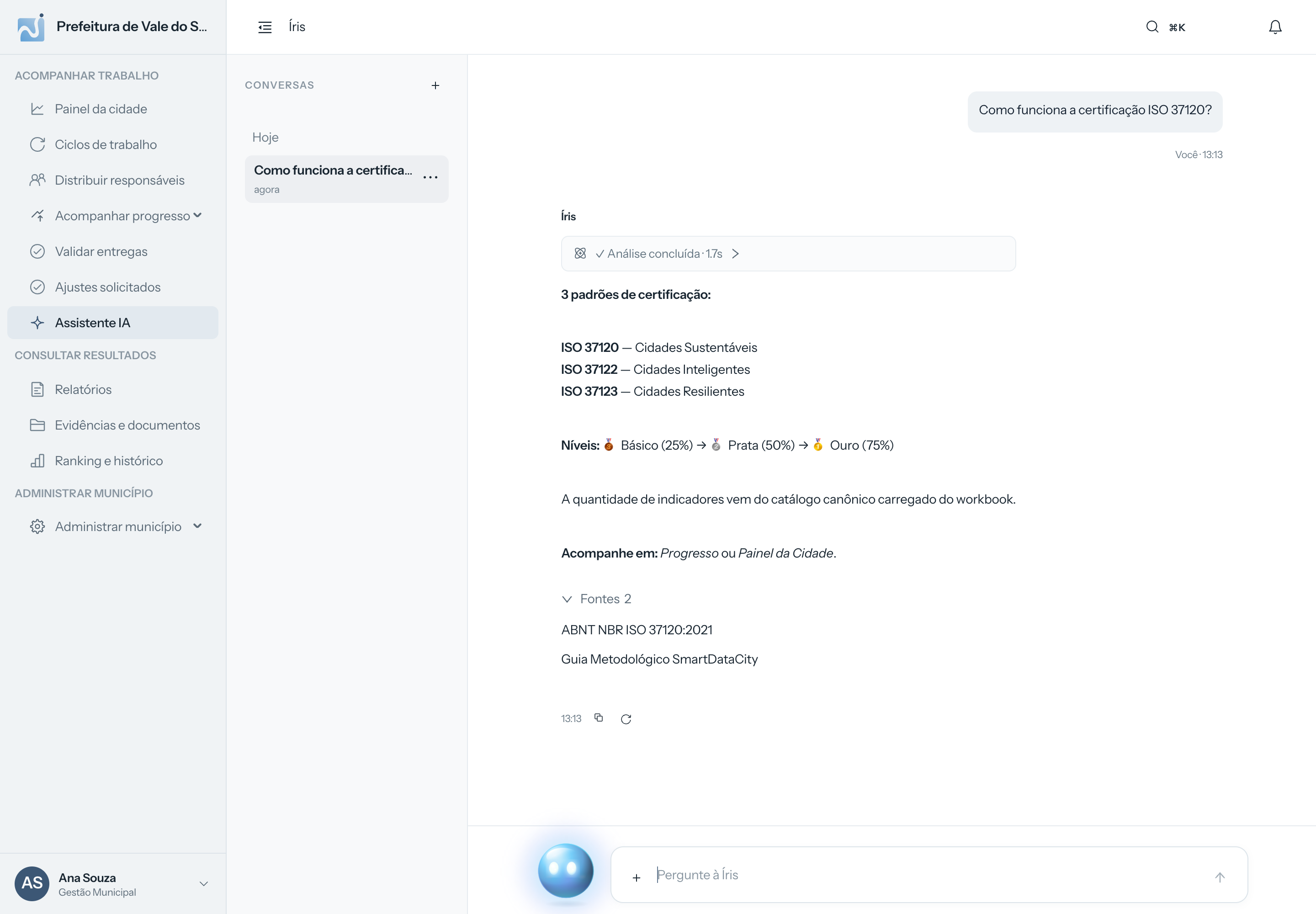1316x914 pixels.
Task: Expand Acompanhar progresso submenu
Action: pos(197,215)
